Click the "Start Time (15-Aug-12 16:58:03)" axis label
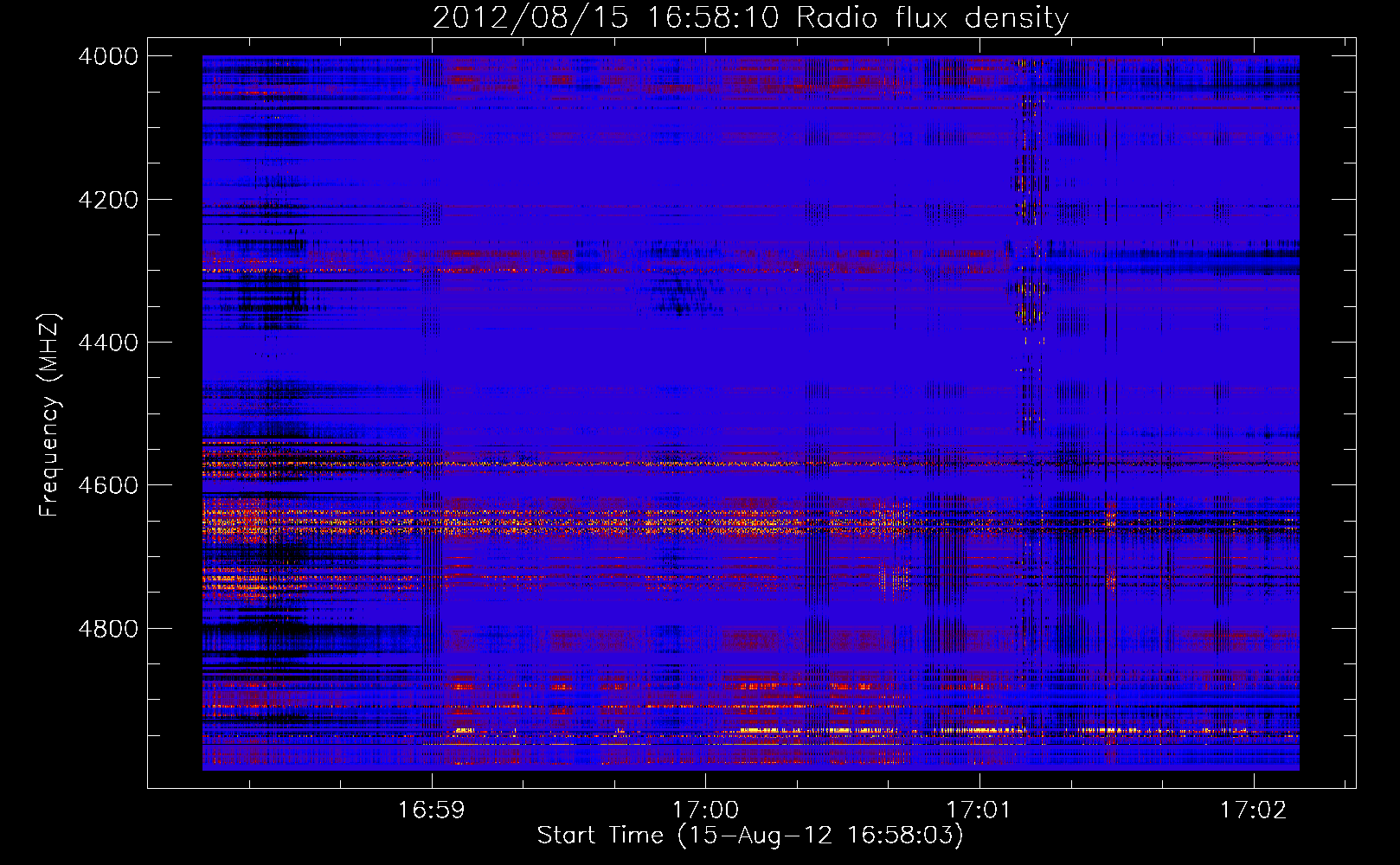Image resolution: width=1400 pixels, height=865 pixels. 750,836
